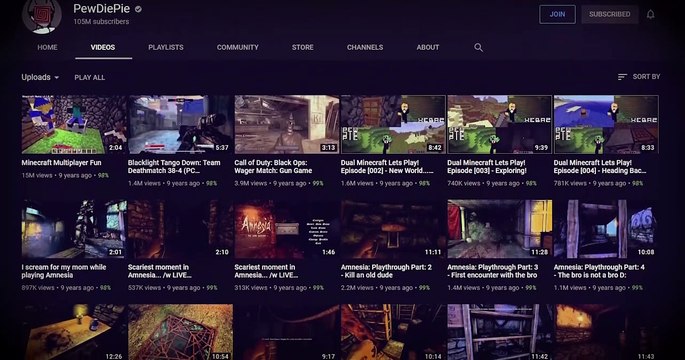Screen dimensions: 685x360
Task: Click the '105M subscribers' text
Action: point(101,21)
